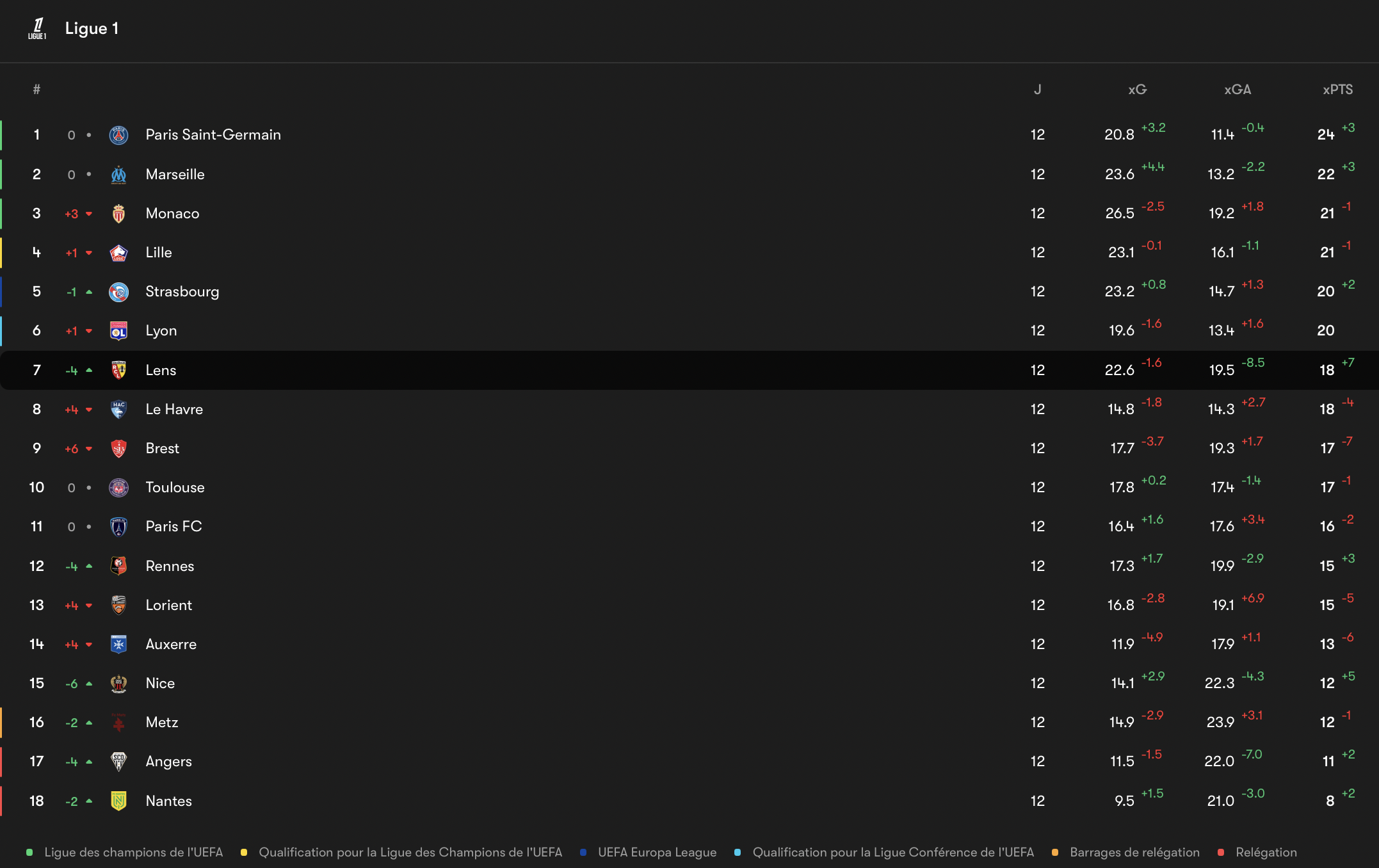
Task: Click the Ligue 1 logo icon
Action: tap(37, 28)
